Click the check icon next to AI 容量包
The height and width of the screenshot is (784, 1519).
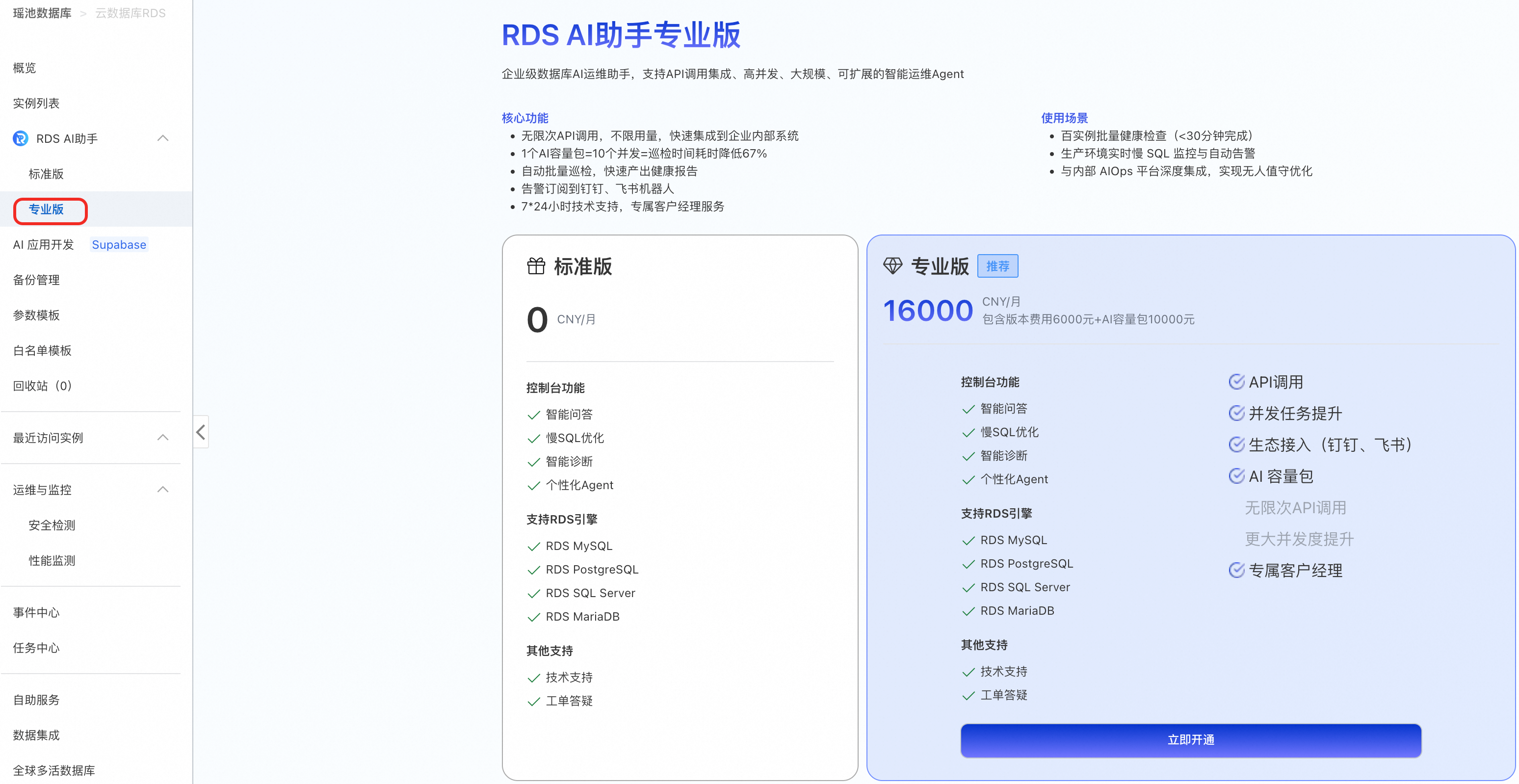click(x=1236, y=476)
